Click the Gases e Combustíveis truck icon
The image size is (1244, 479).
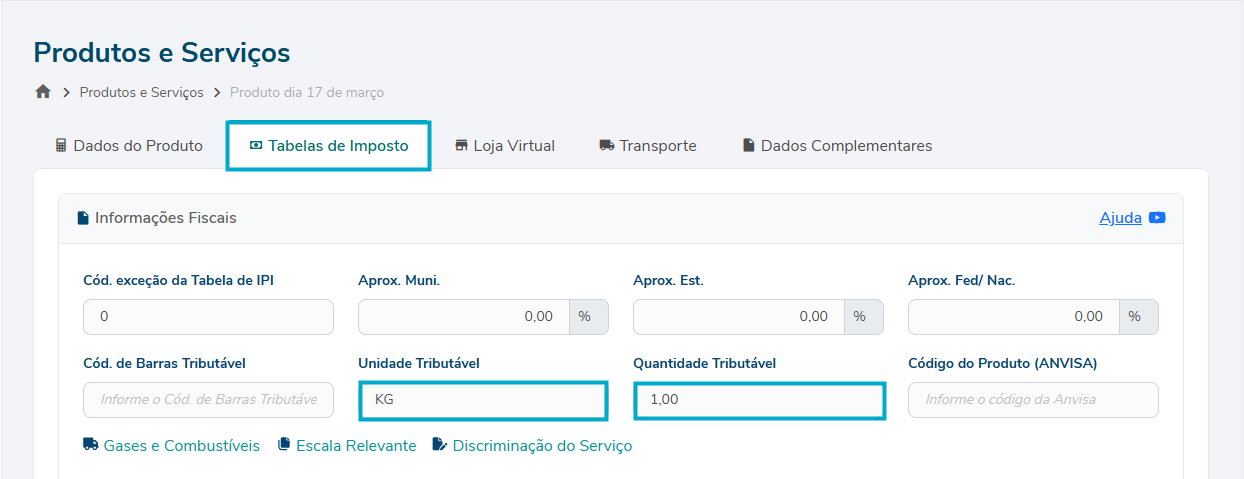coord(91,445)
